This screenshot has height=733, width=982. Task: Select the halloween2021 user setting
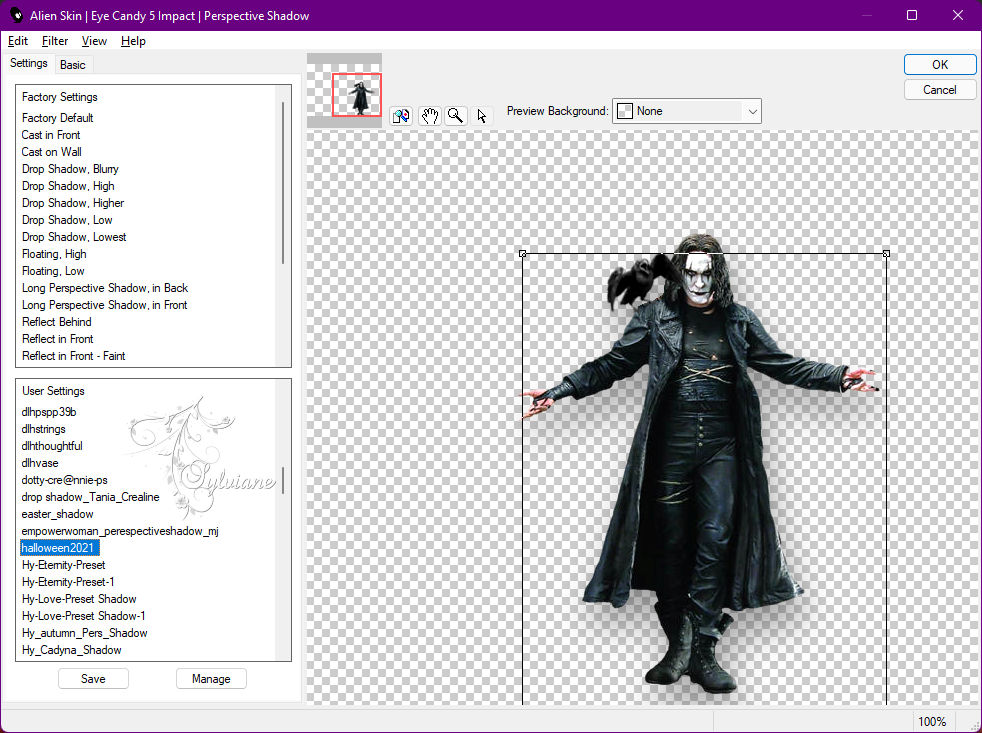[x=59, y=548]
